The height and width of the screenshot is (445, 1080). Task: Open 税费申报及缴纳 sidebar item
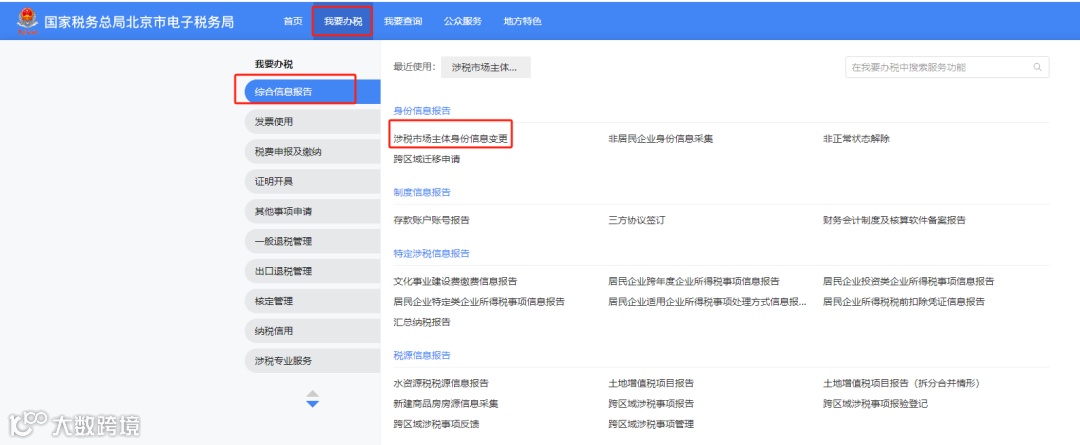pyautogui.click(x=313, y=152)
